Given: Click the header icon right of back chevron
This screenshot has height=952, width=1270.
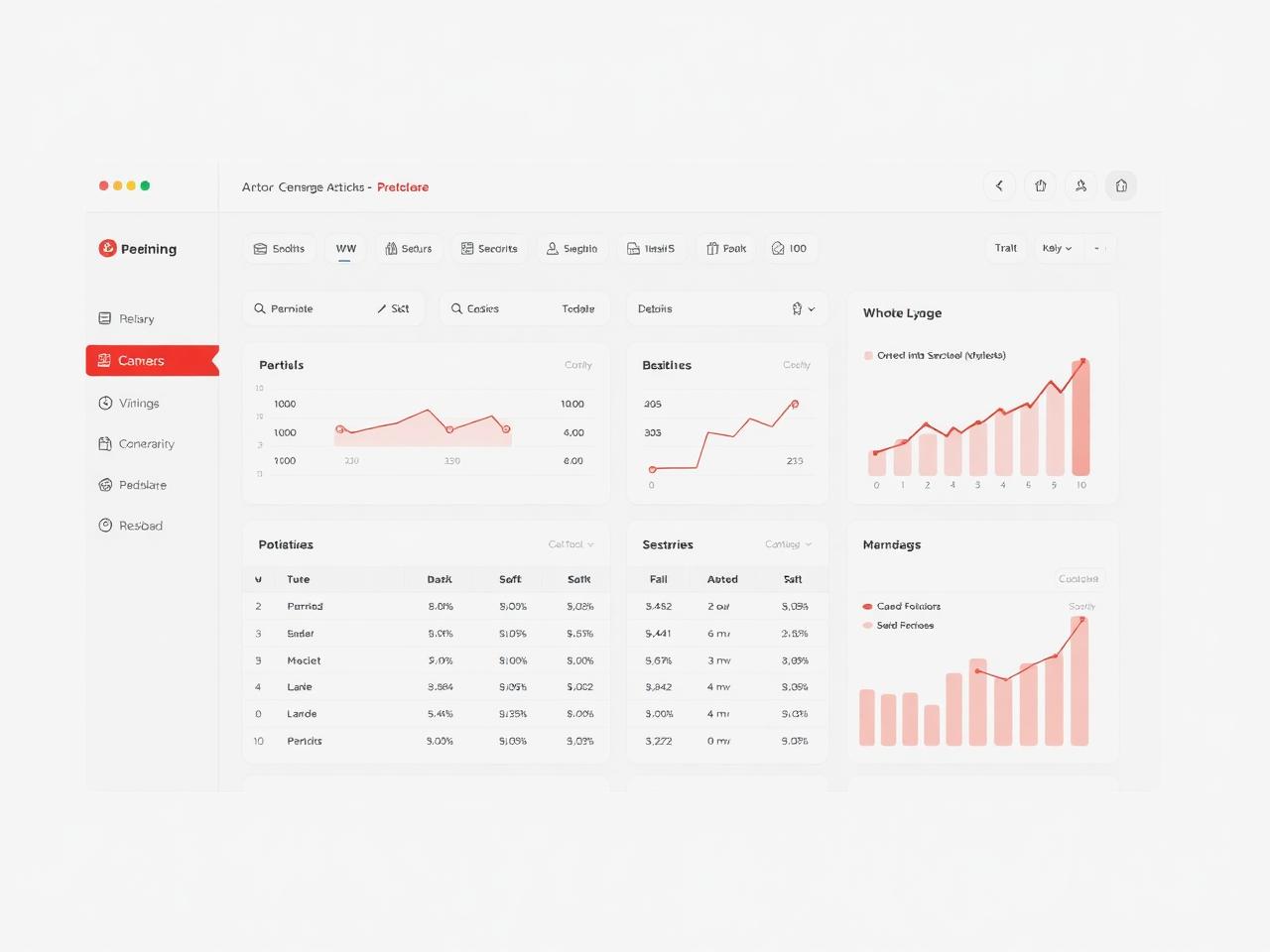Looking at the screenshot, I should 1040,185.
